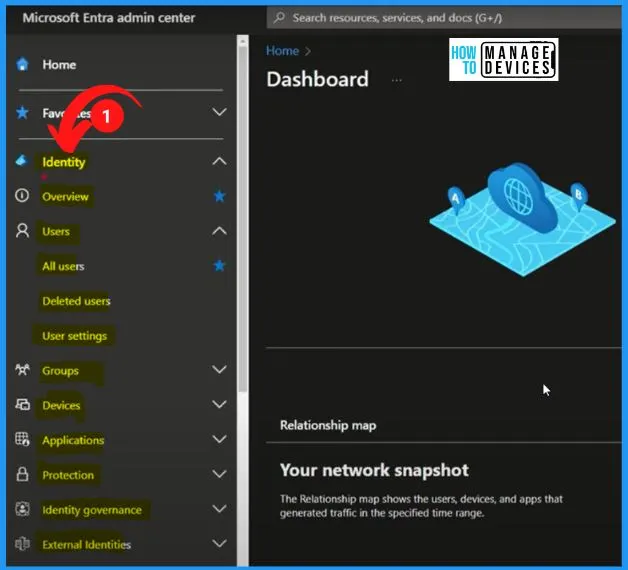
Task: Click the Devices icon
Action: 22,405
